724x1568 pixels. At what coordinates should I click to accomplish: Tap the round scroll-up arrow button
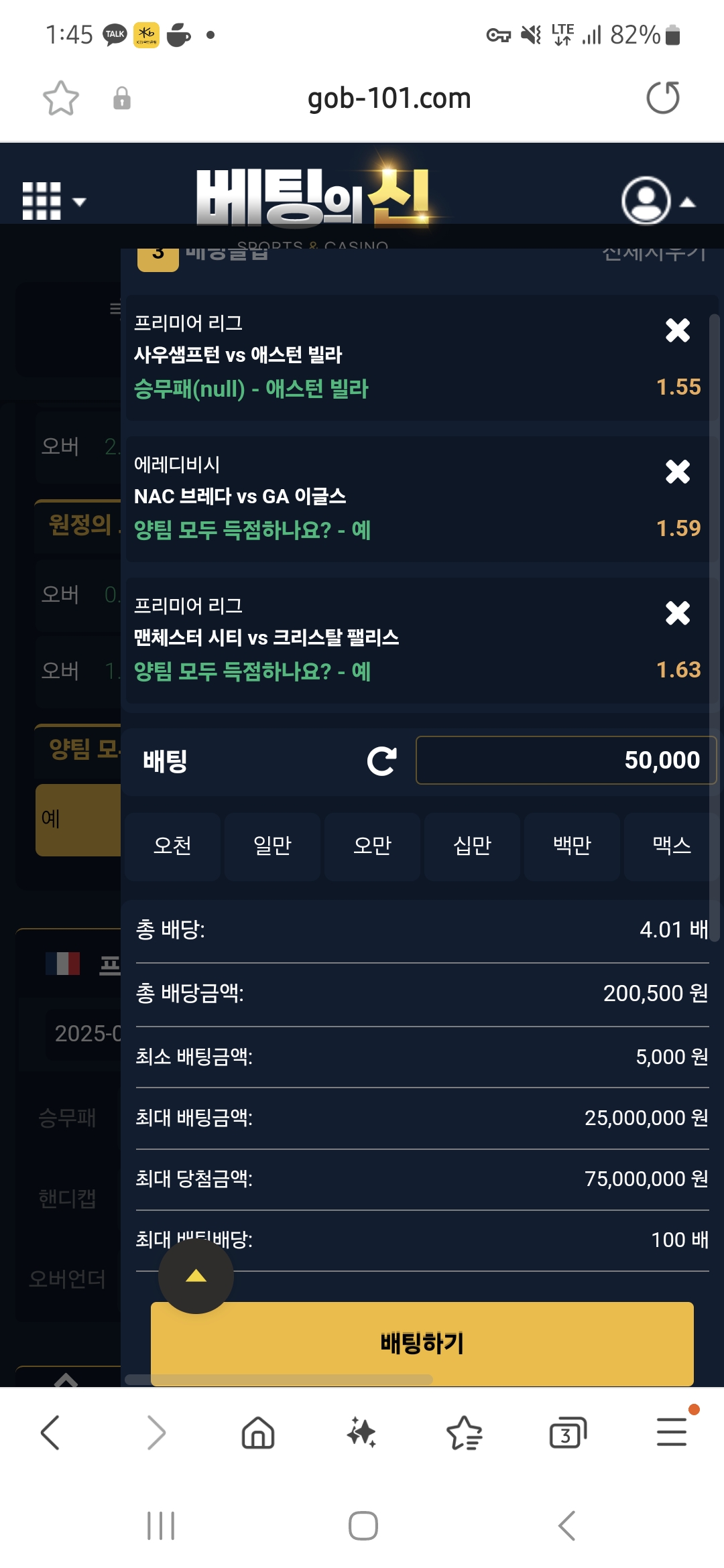click(196, 1276)
